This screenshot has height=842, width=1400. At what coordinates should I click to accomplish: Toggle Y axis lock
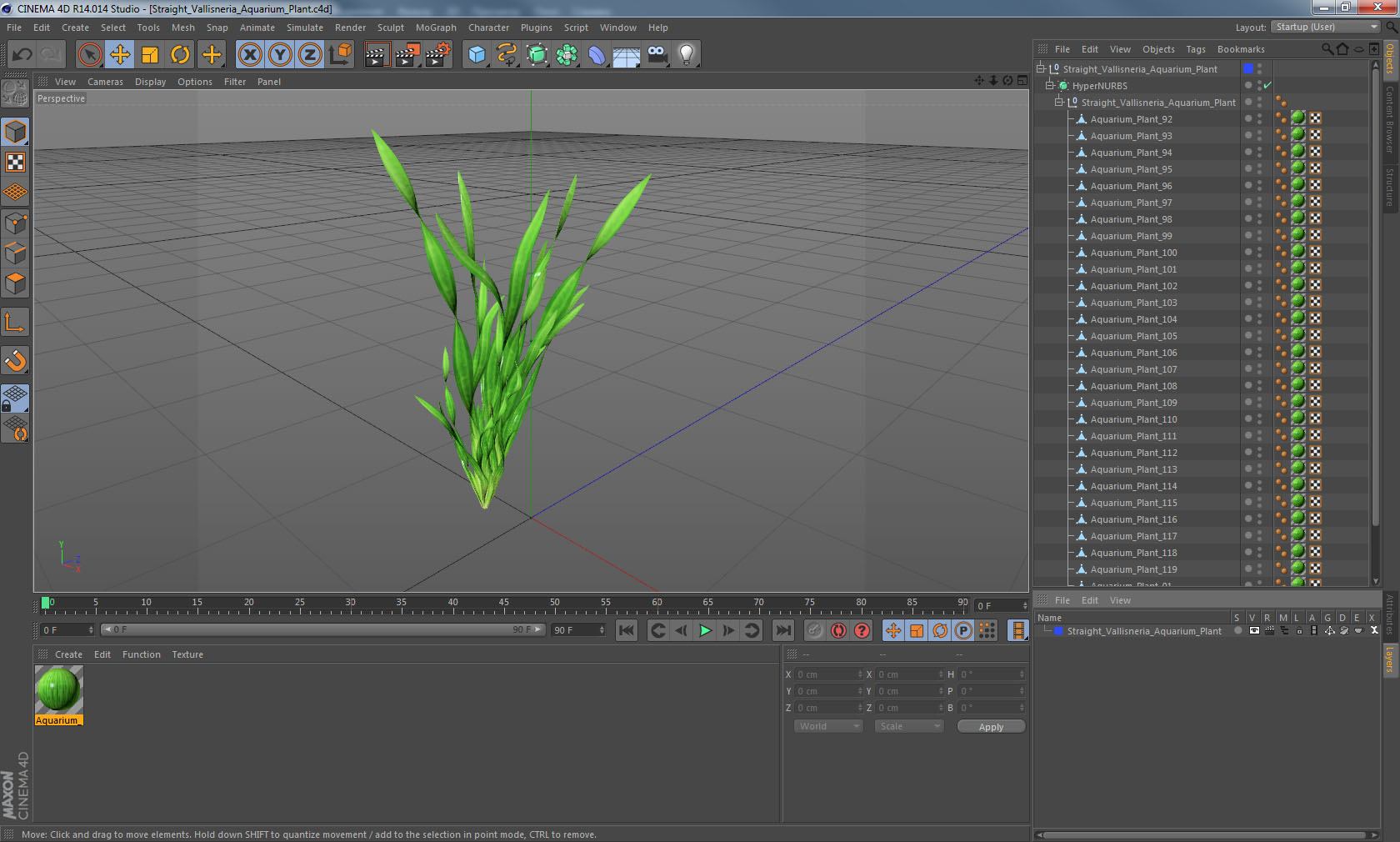280,55
